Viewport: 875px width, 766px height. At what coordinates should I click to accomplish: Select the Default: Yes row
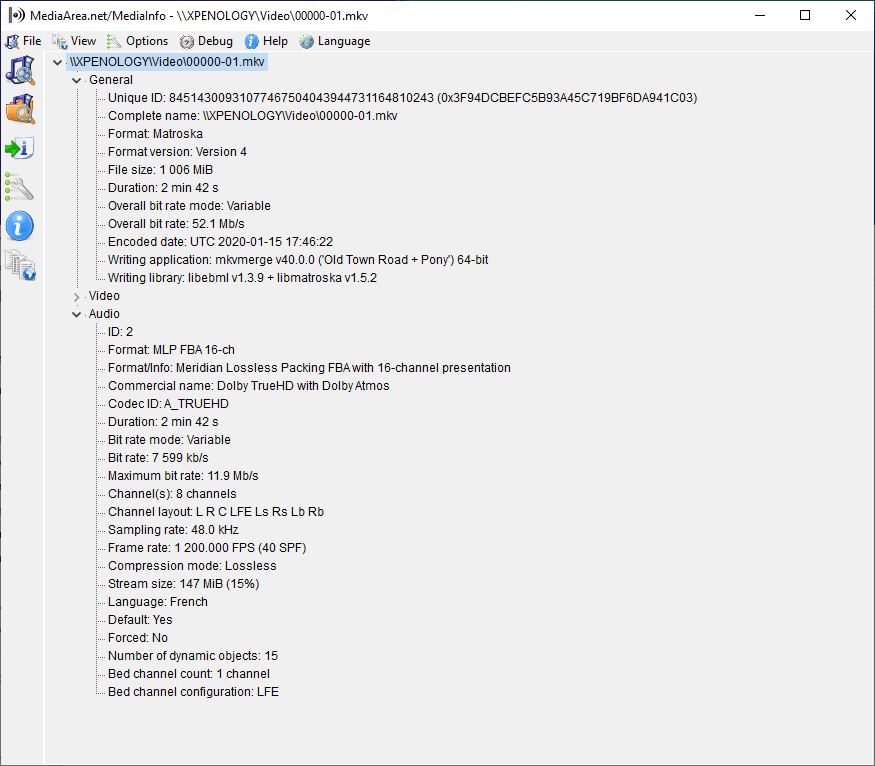point(140,620)
